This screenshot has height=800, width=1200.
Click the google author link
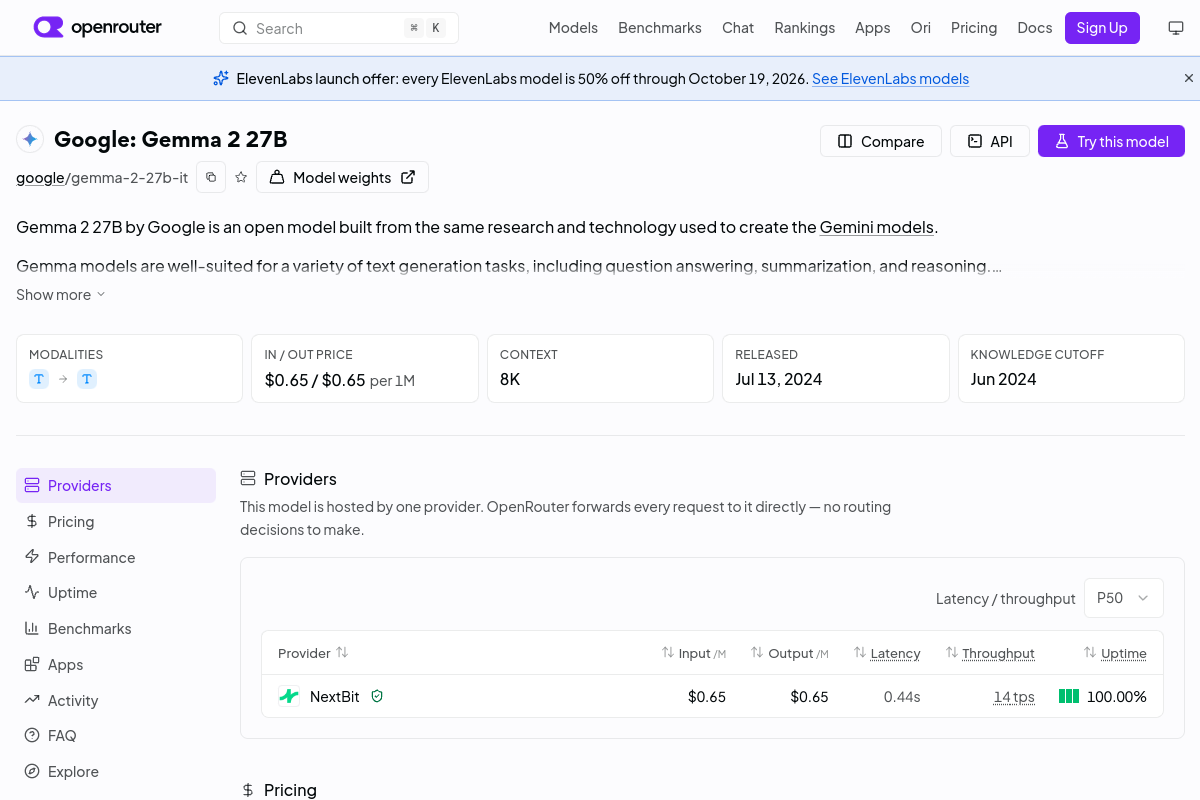pos(40,178)
